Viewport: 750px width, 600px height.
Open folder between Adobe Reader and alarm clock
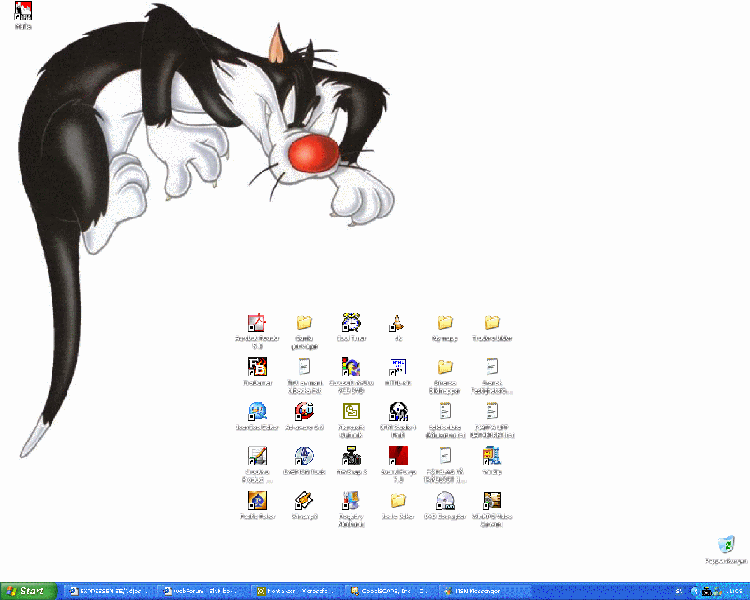point(304,323)
